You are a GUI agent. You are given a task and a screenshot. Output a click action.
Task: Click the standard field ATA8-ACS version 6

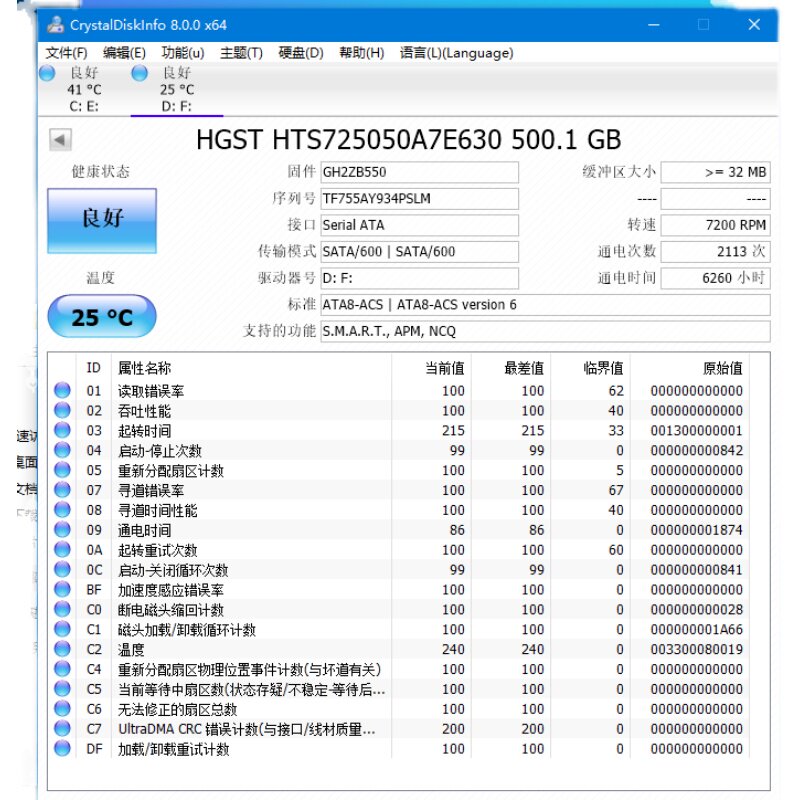tap(545, 305)
